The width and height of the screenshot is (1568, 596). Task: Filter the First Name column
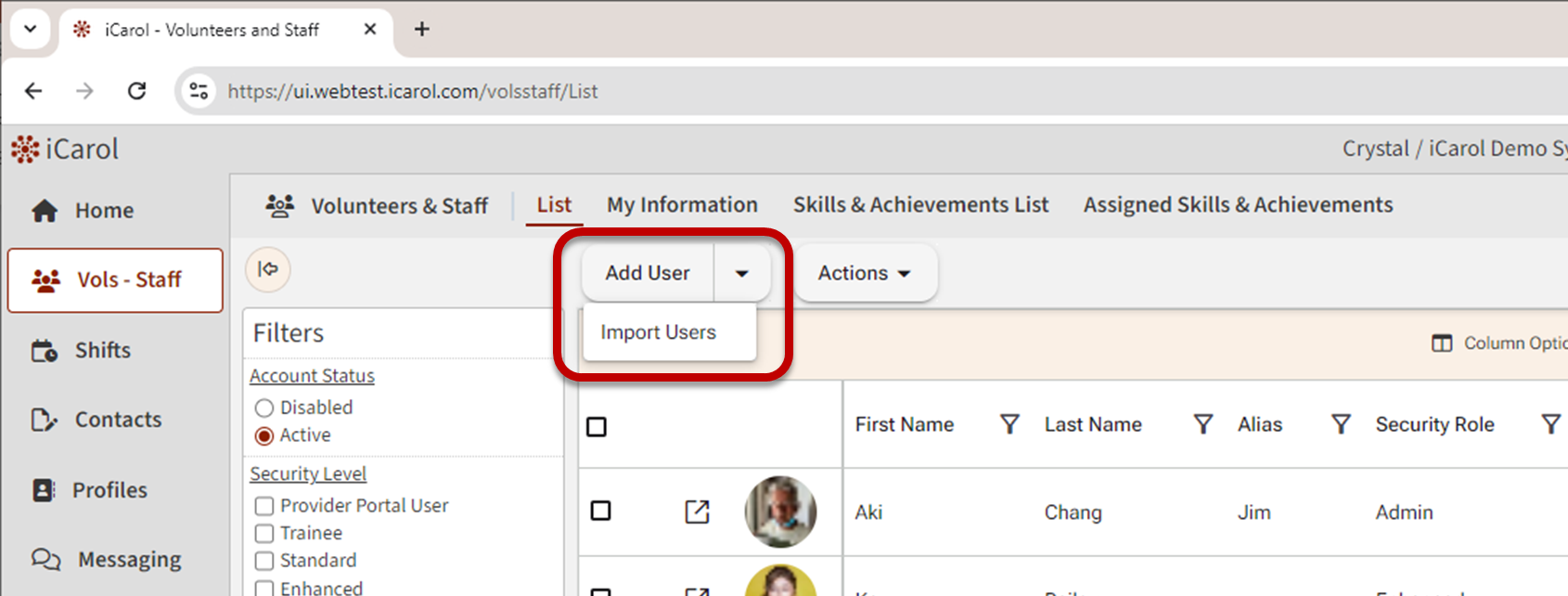[1009, 424]
